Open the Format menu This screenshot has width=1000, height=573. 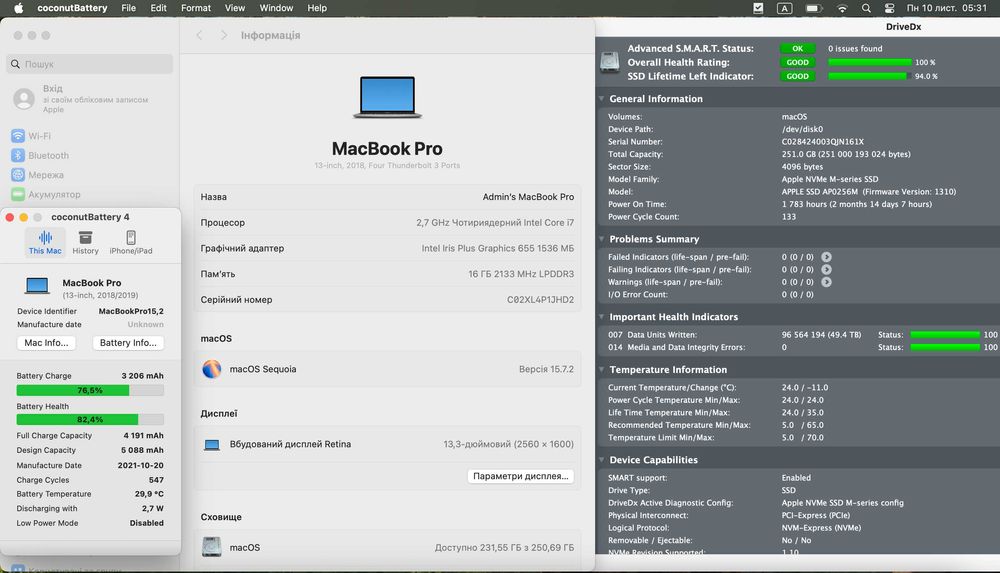point(196,8)
